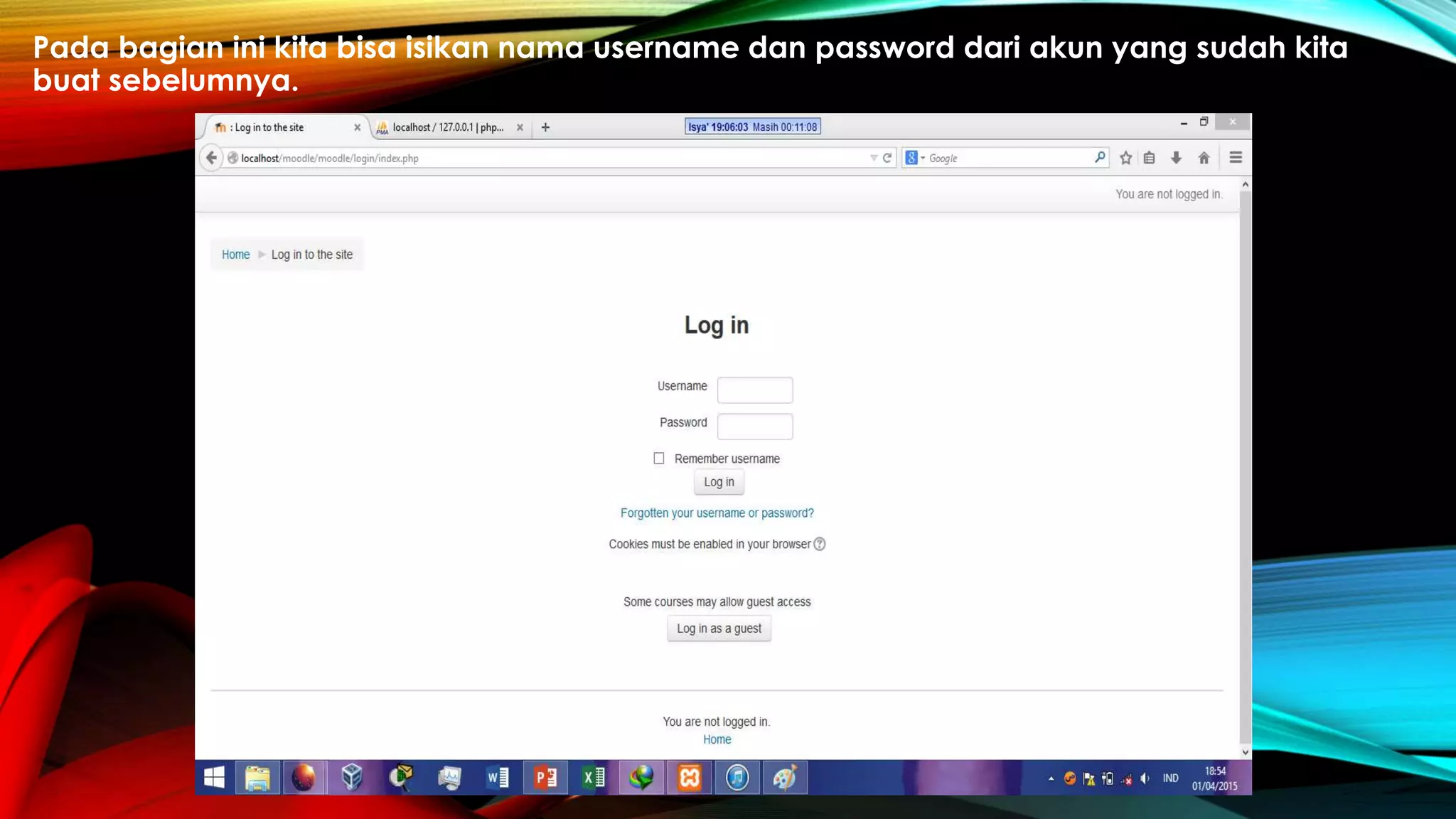The height and width of the screenshot is (819, 1456).
Task: Focus the Username input field
Action: point(754,390)
